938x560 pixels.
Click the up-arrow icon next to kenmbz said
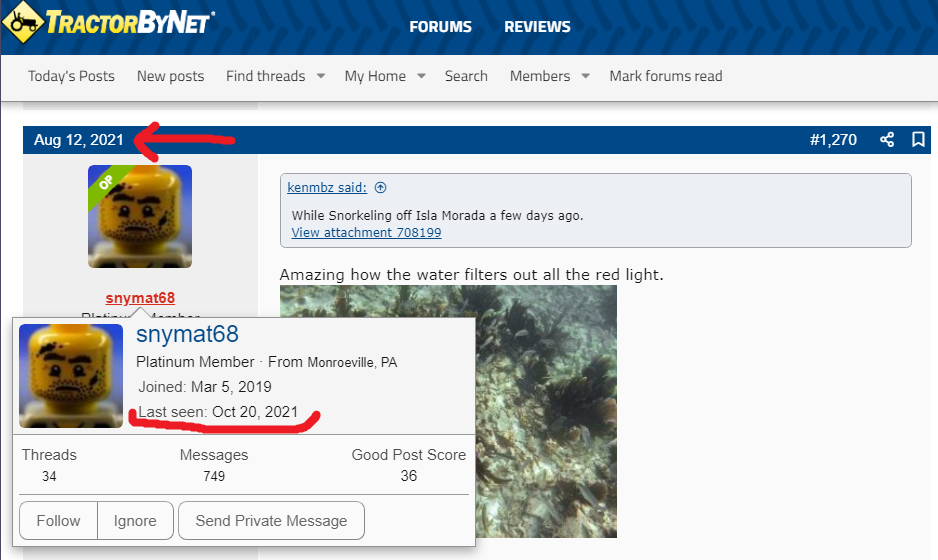pos(380,188)
